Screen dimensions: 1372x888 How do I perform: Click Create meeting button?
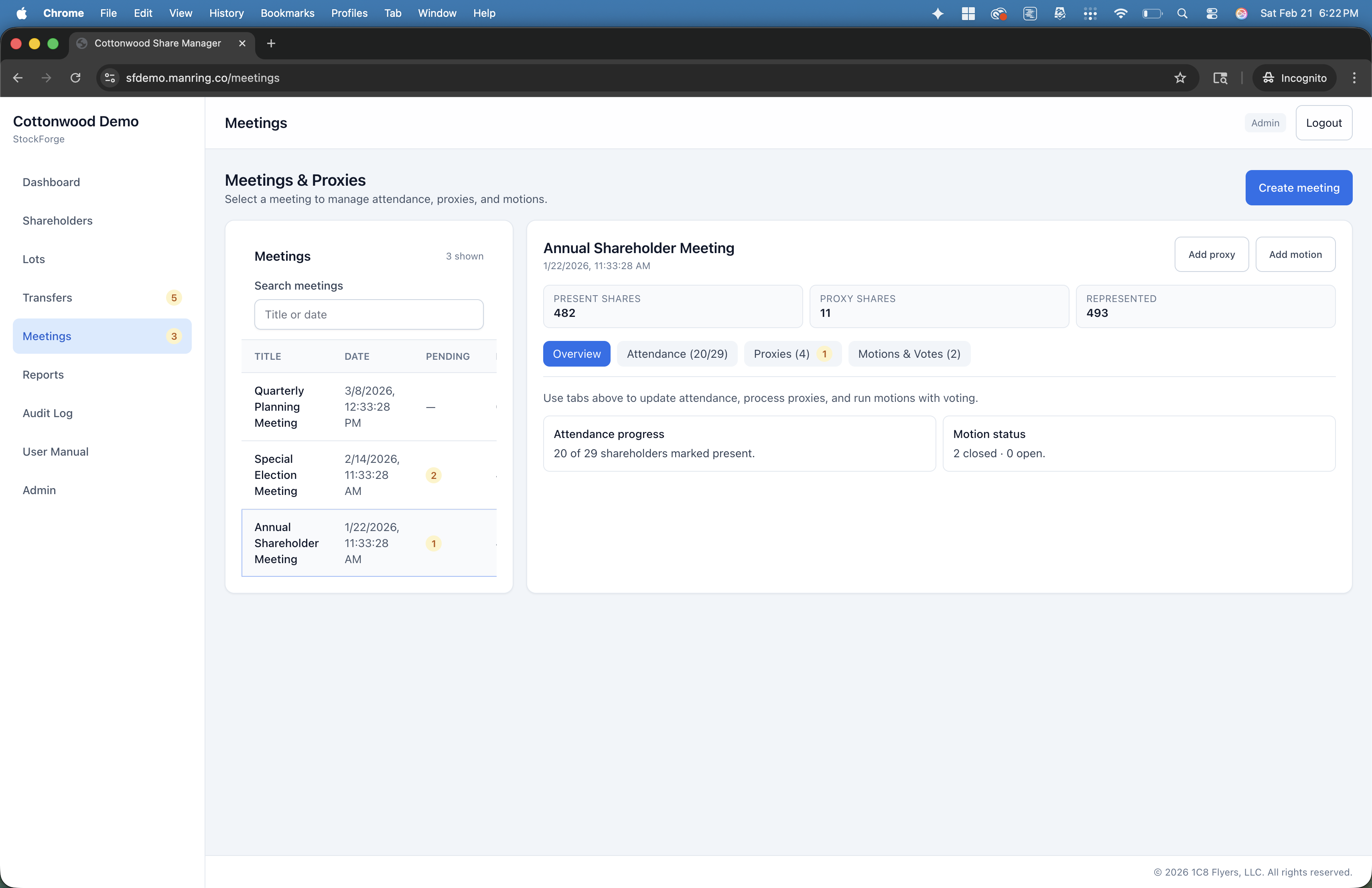click(x=1298, y=188)
